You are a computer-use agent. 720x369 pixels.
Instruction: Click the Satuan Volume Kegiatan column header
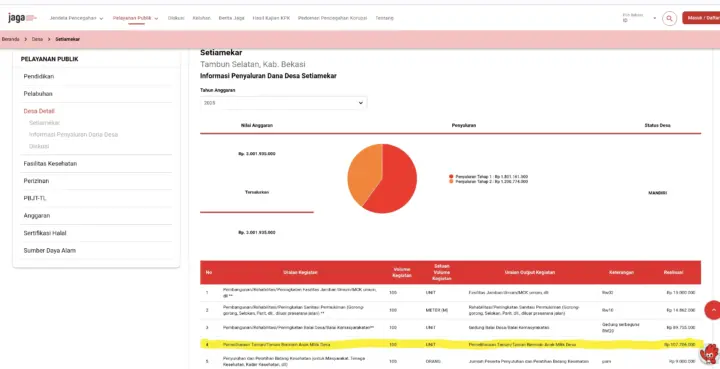(441, 273)
